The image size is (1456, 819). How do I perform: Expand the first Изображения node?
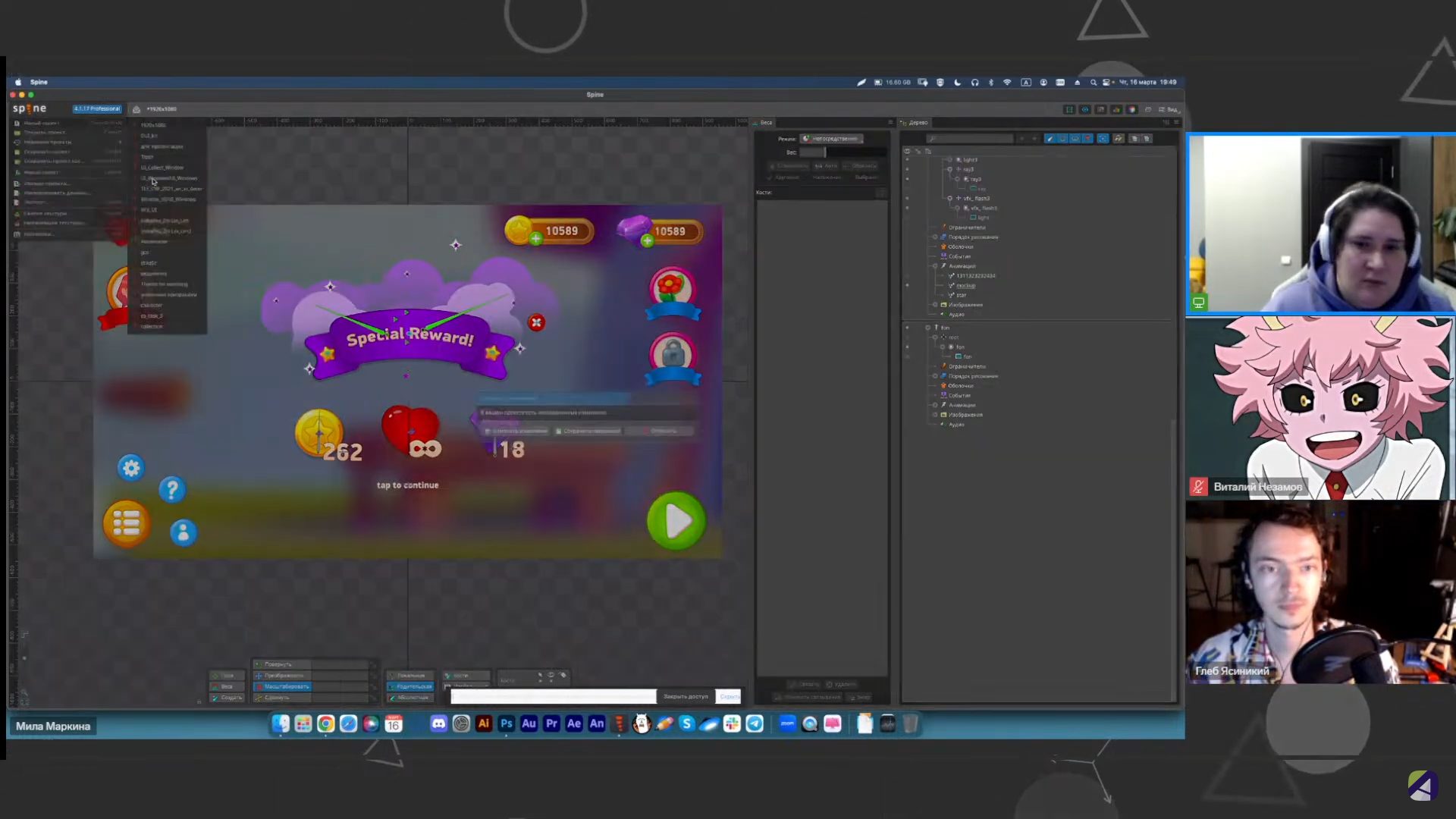(x=935, y=305)
